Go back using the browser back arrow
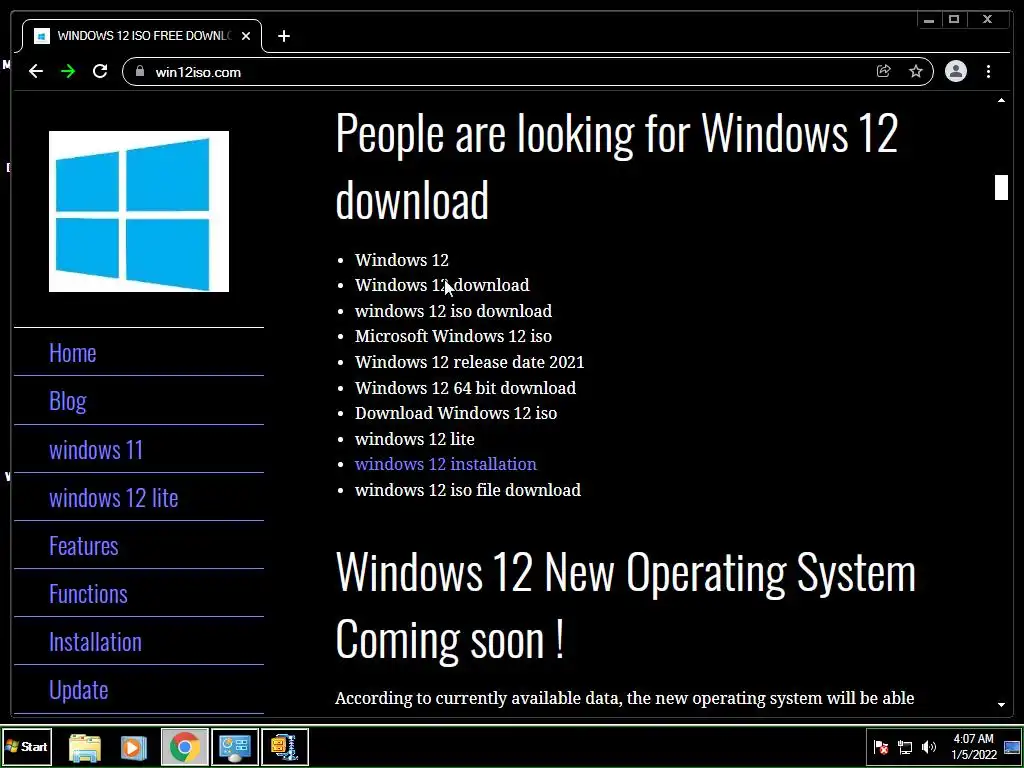This screenshot has height=768, width=1024. [36, 71]
